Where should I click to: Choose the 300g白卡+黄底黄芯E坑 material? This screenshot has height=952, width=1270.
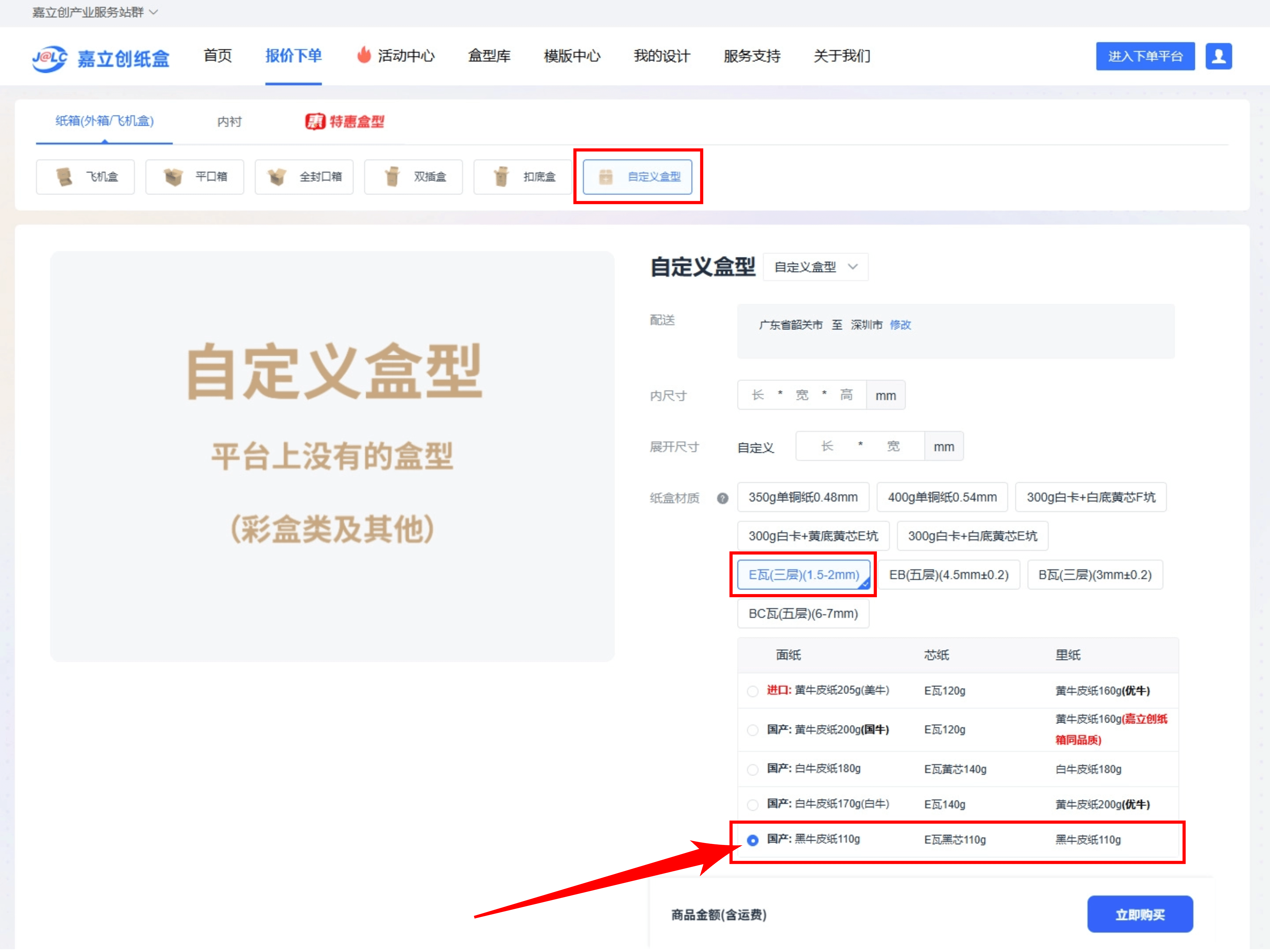point(813,536)
